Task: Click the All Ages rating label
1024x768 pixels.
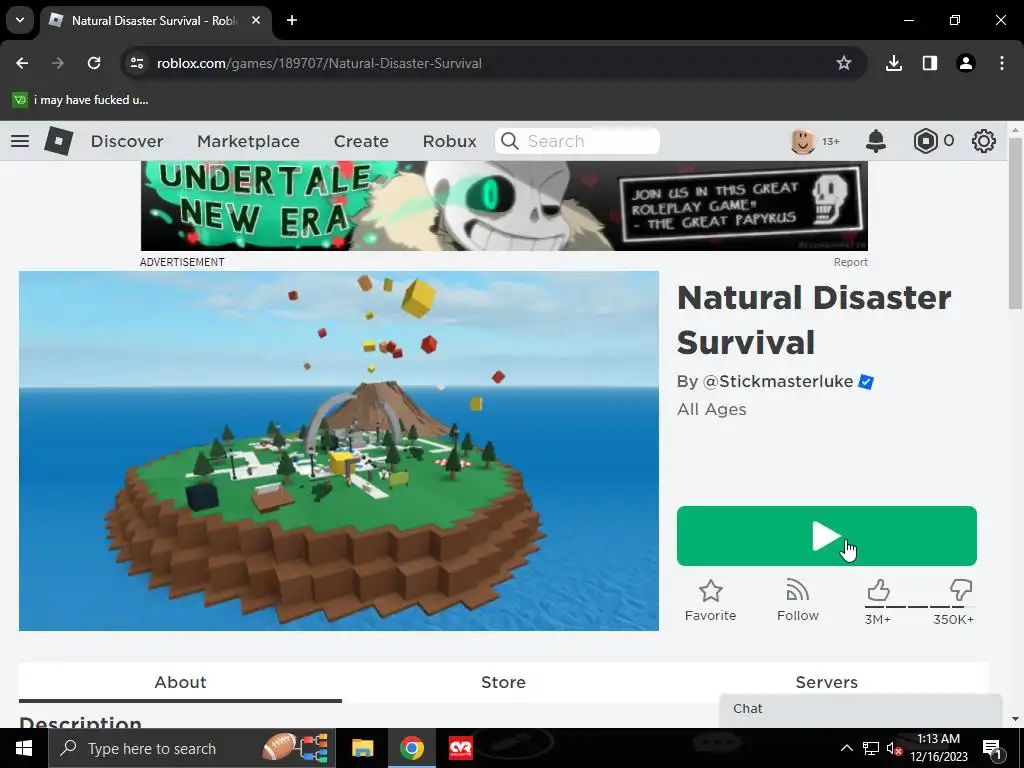Action: [712, 409]
